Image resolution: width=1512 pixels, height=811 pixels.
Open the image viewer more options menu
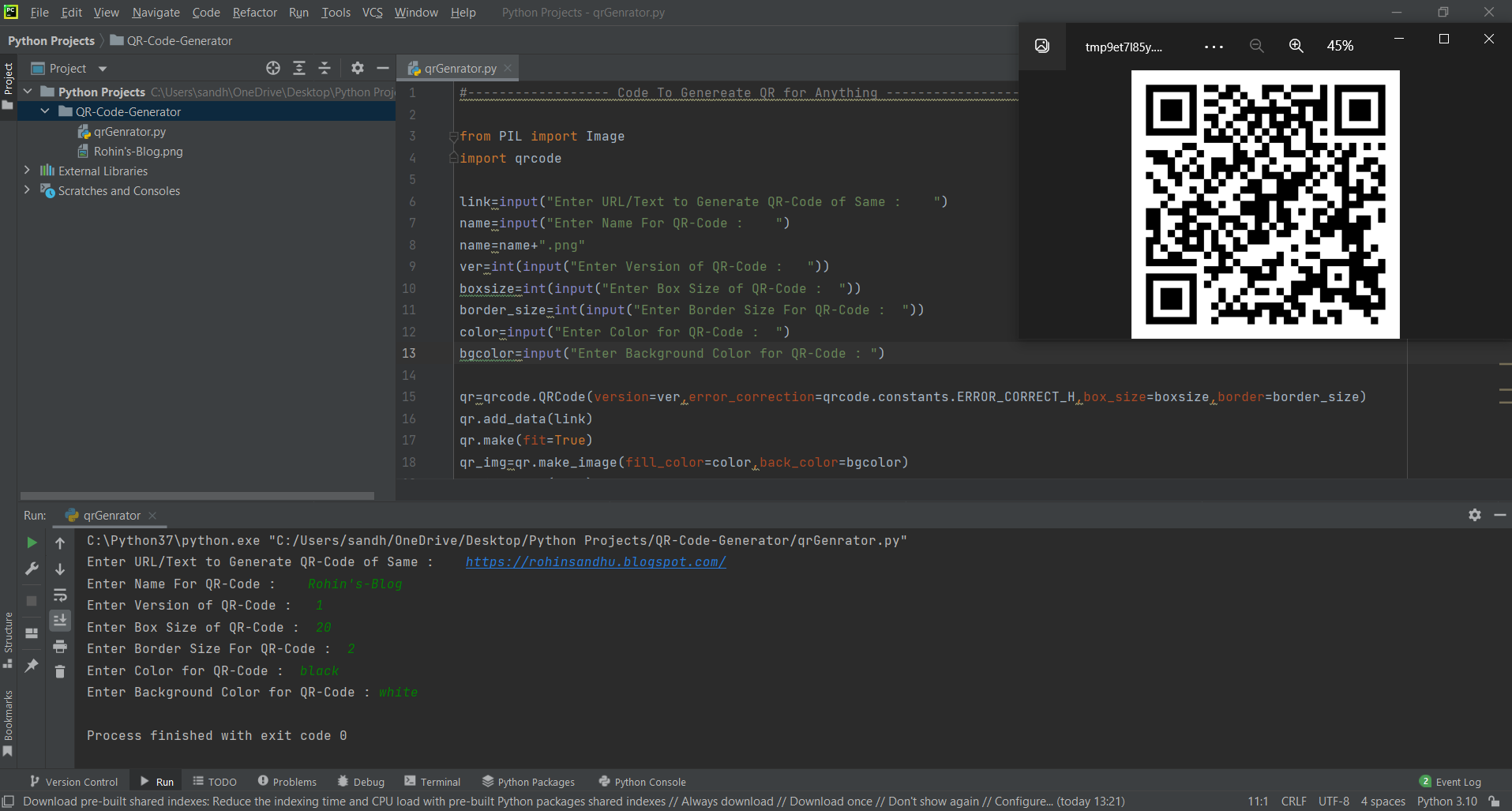pyautogui.click(x=1214, y=47)
